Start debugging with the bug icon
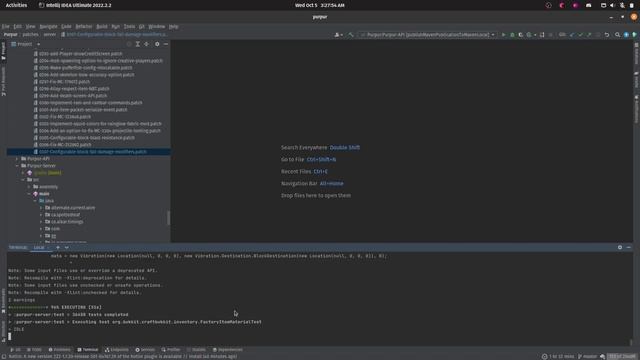640x360 pixels. 512,35
